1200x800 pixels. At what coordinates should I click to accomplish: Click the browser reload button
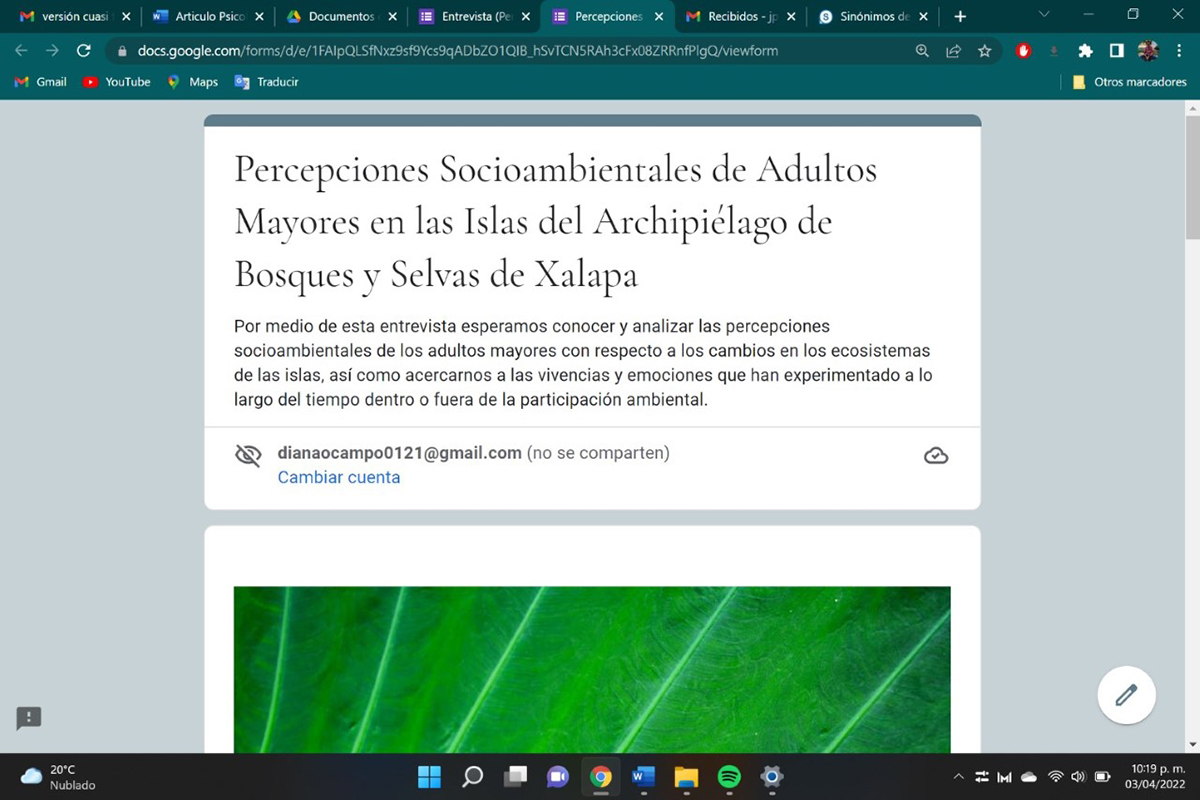(x=84, y=51)
